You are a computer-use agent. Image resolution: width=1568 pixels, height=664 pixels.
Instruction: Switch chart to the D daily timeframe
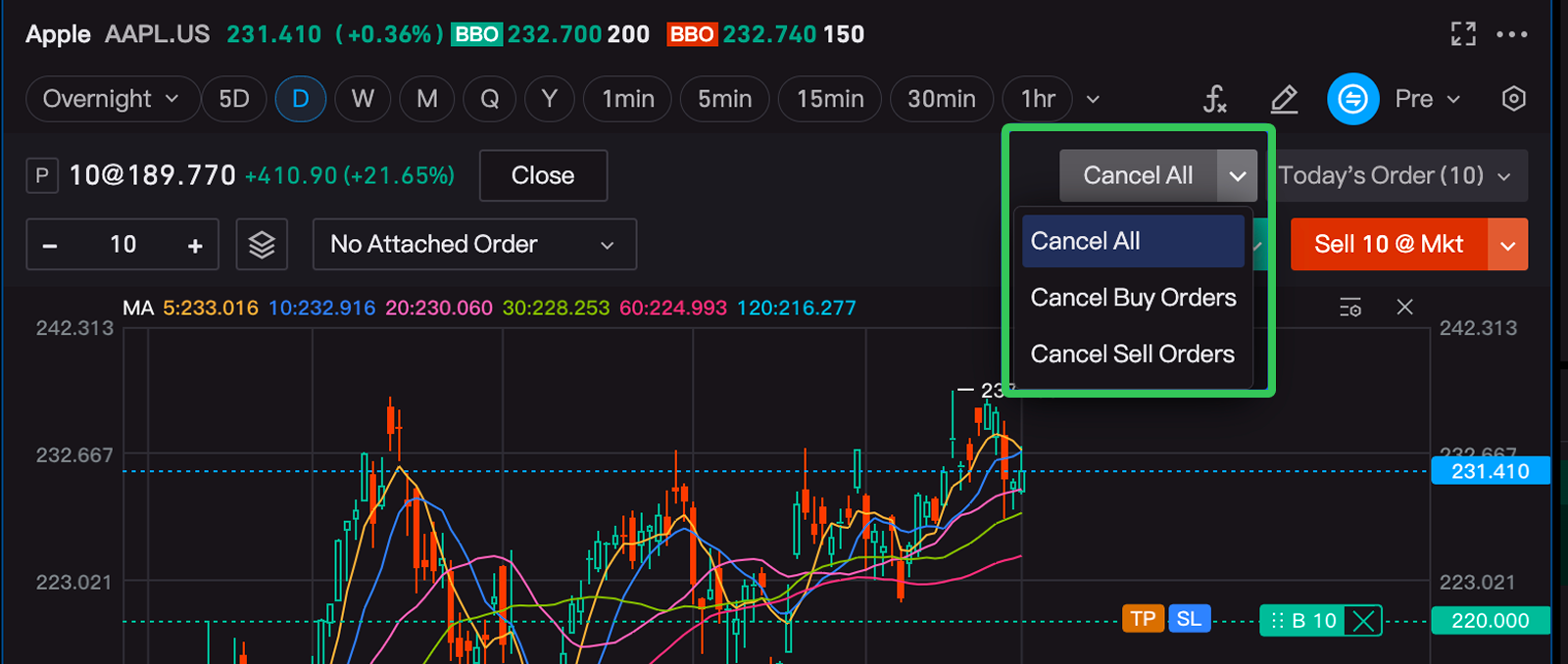tap(300, 99)
